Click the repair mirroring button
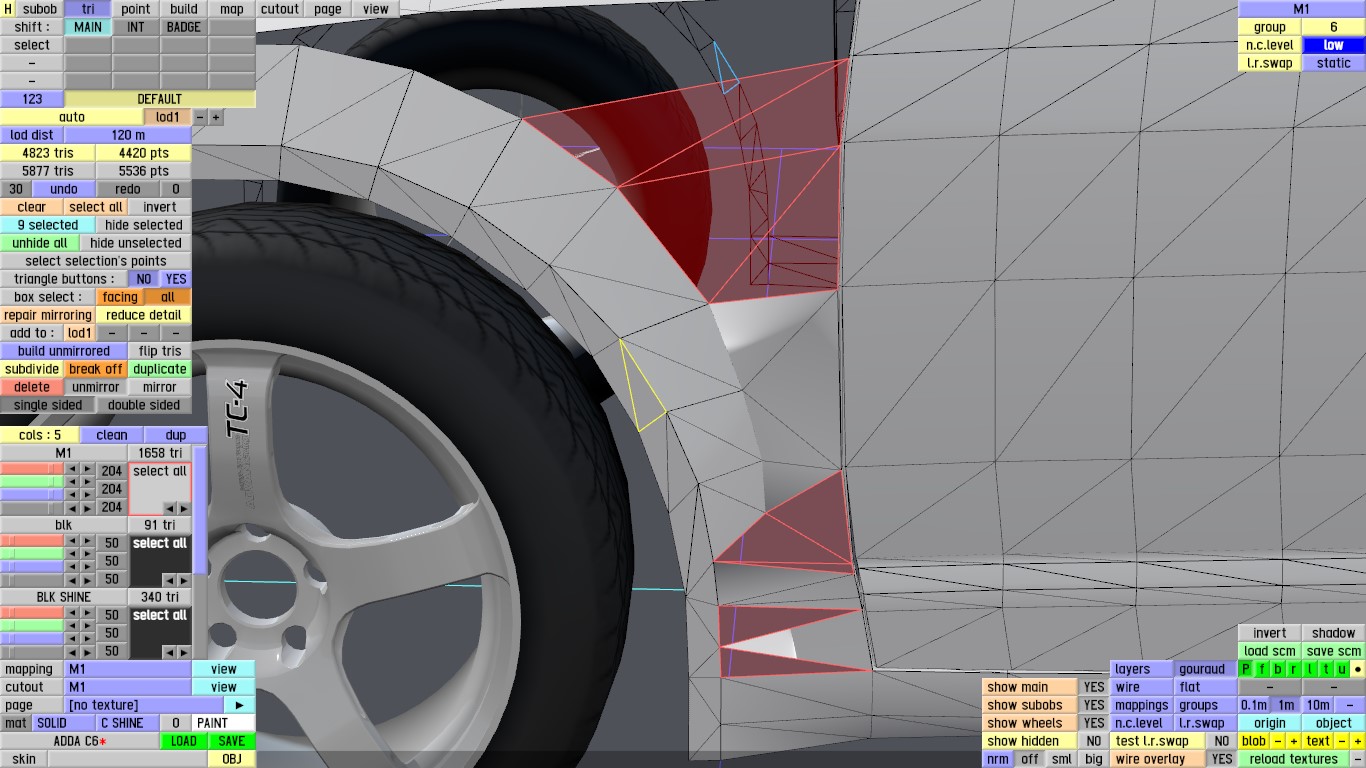 48,315
